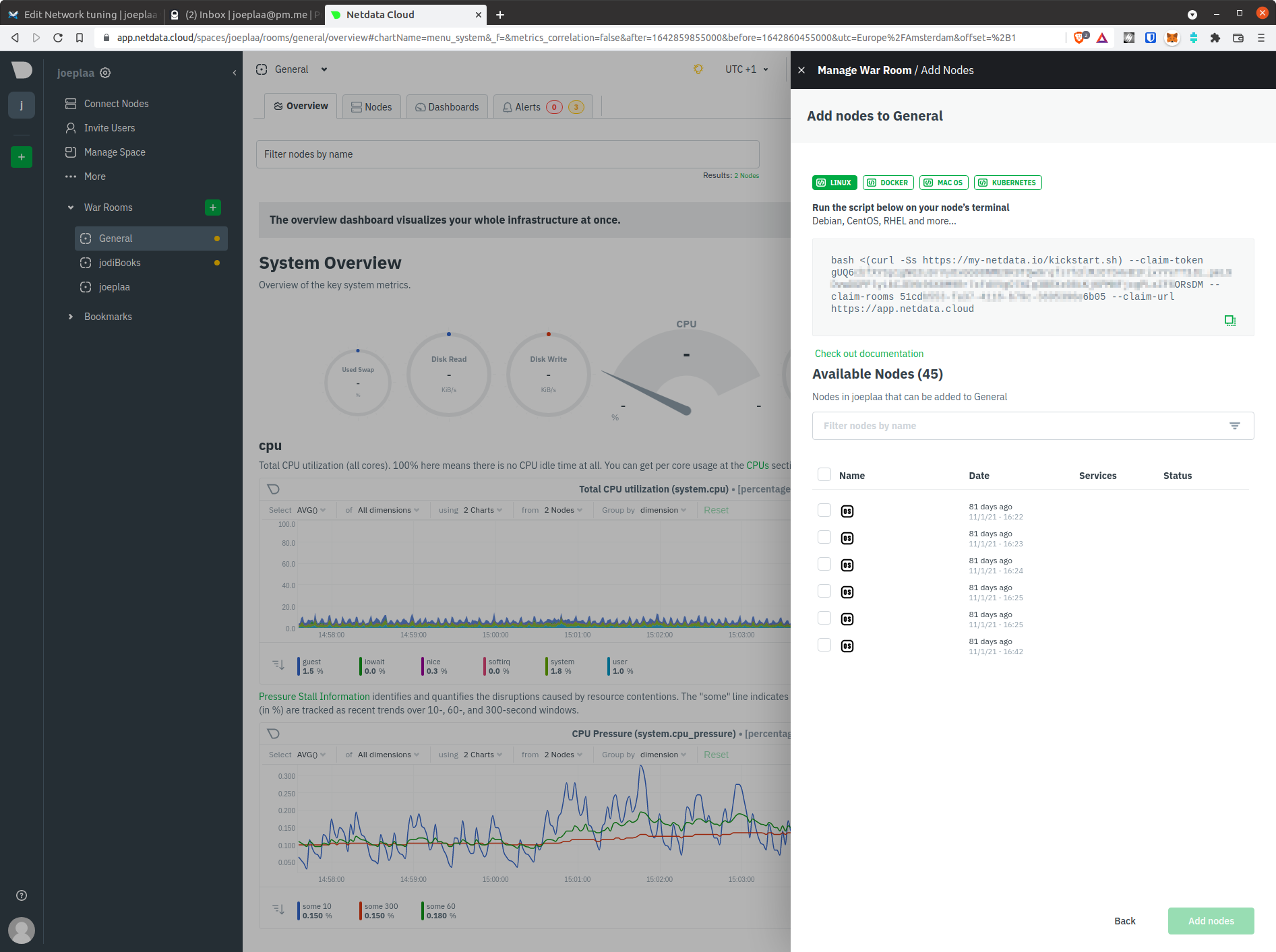Viewport: 1276px width, 952px height.
Task: Check the node dated 11/1/21 - 16:24
Action: (824, 564)
